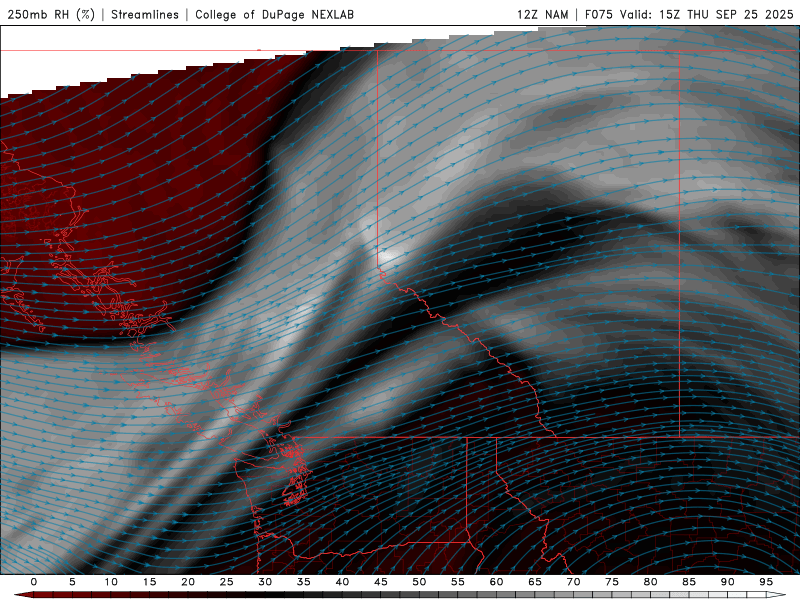The width and height of the screenshot is (800, 600).
Task: Click the "85" label on color scale
Action: pos(689,582)
